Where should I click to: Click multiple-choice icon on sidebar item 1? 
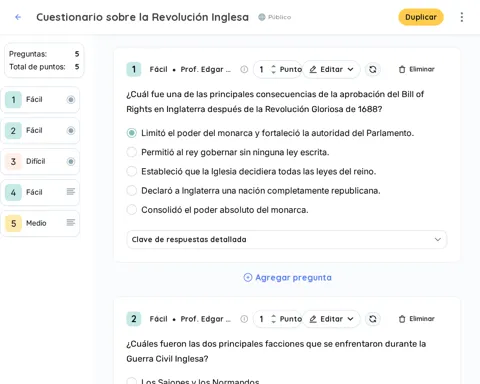pyautogui.click(x=71, y=100)
